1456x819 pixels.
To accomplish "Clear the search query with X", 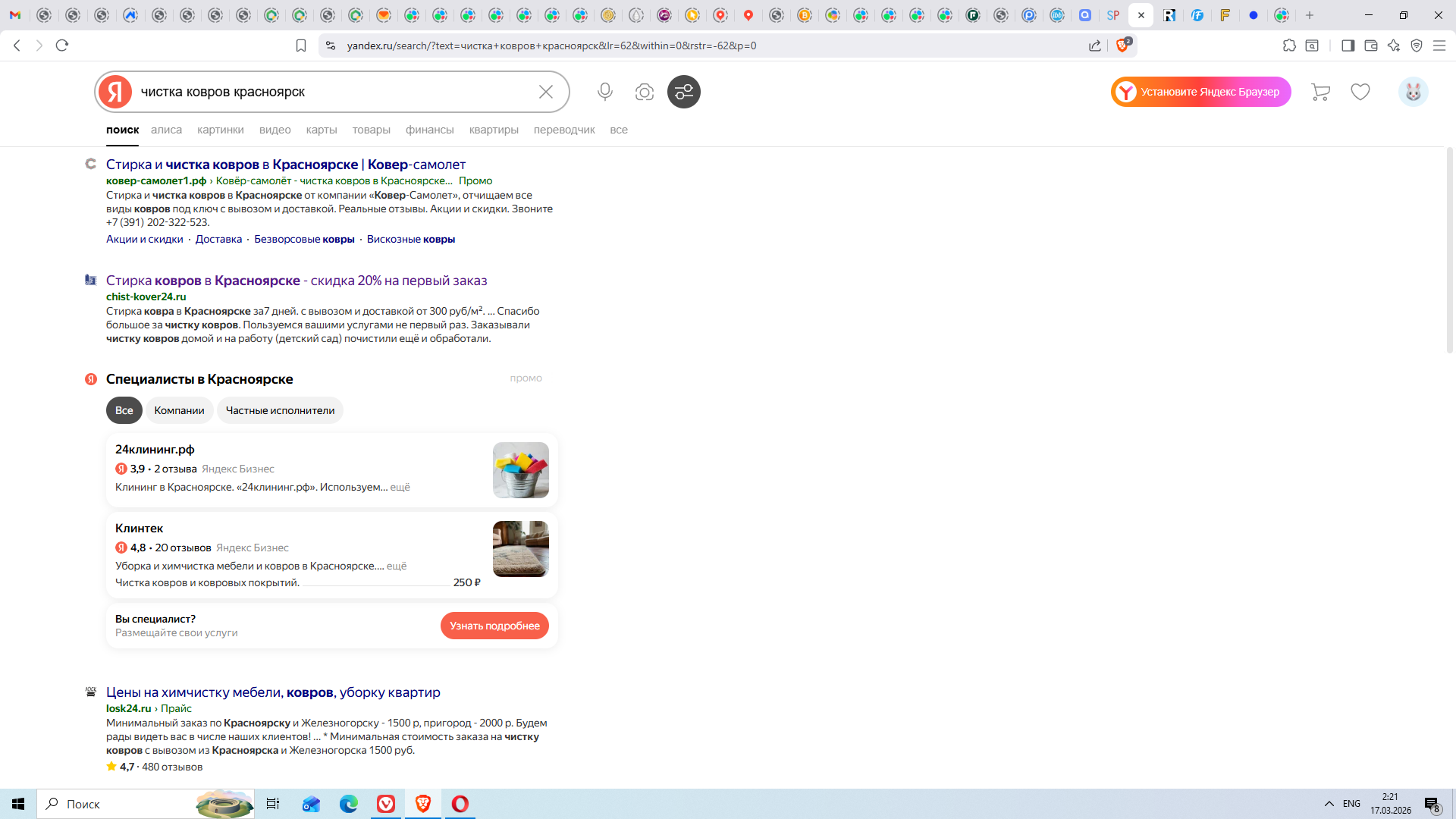I will (x=545, y=92).
